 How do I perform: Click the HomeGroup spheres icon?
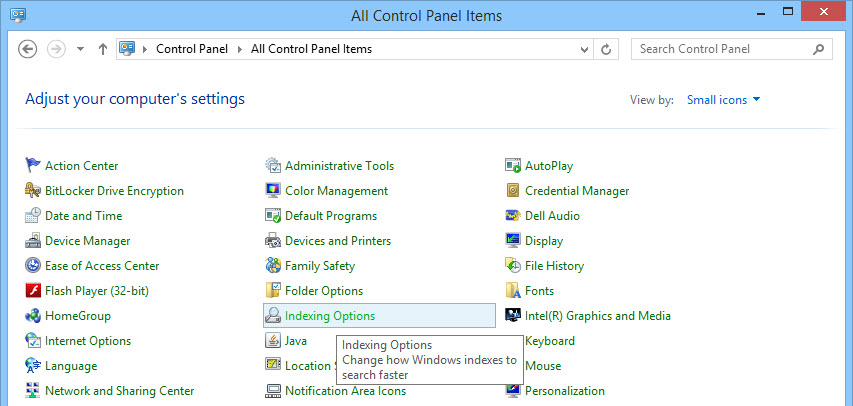[x=33, y=316]
